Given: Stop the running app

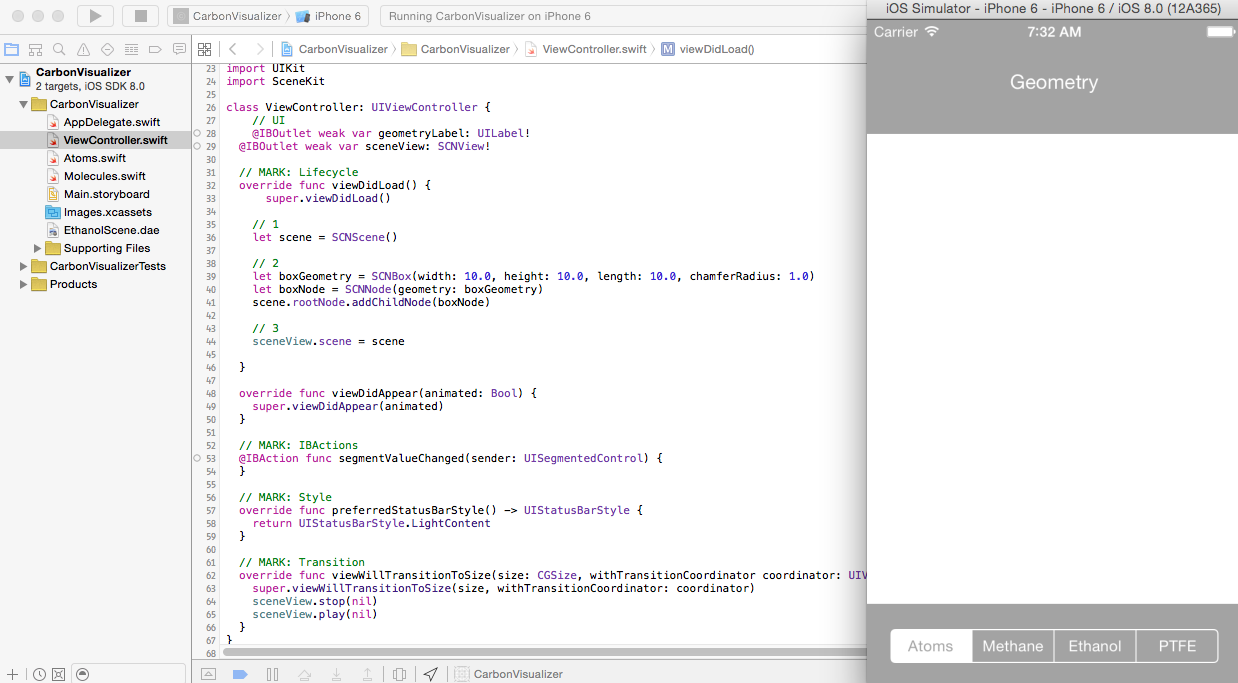Looking at the screenshot, I should [141, 16].
